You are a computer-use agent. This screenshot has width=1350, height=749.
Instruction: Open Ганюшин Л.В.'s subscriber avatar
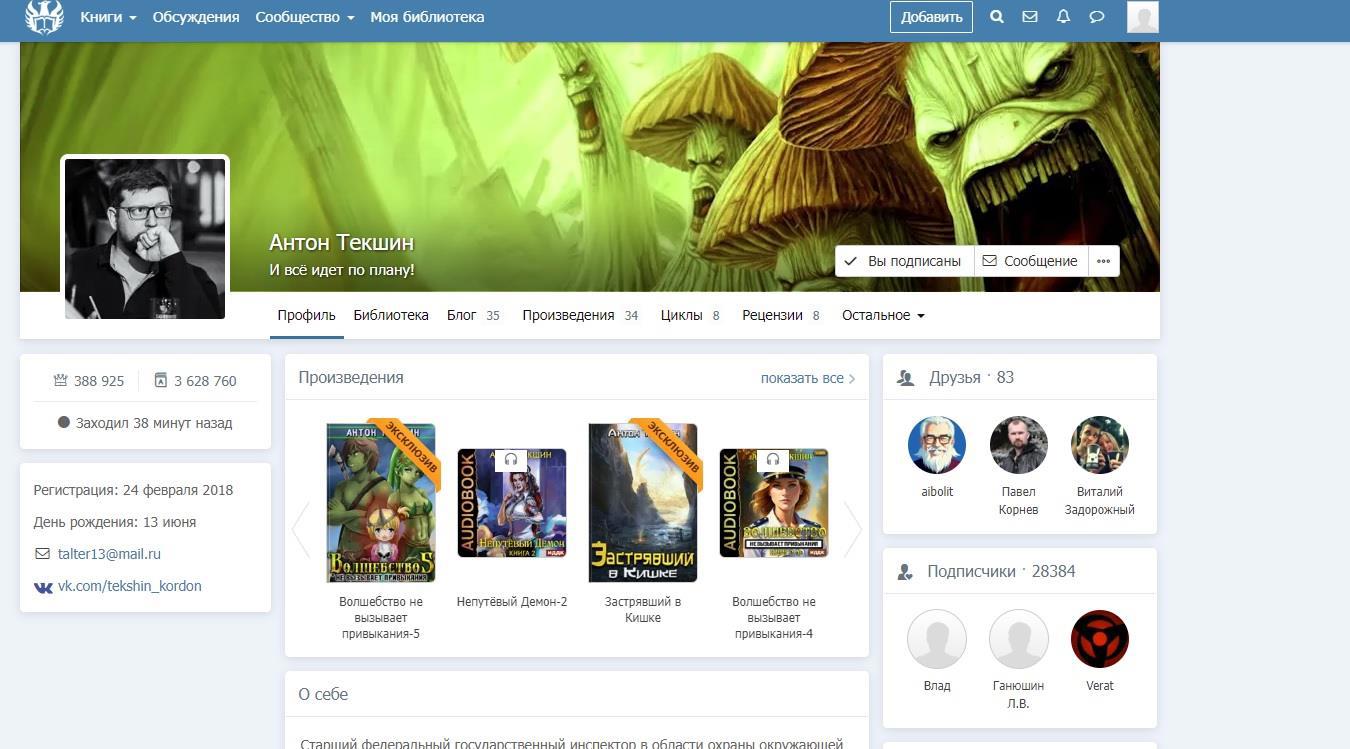(1019, 639)
